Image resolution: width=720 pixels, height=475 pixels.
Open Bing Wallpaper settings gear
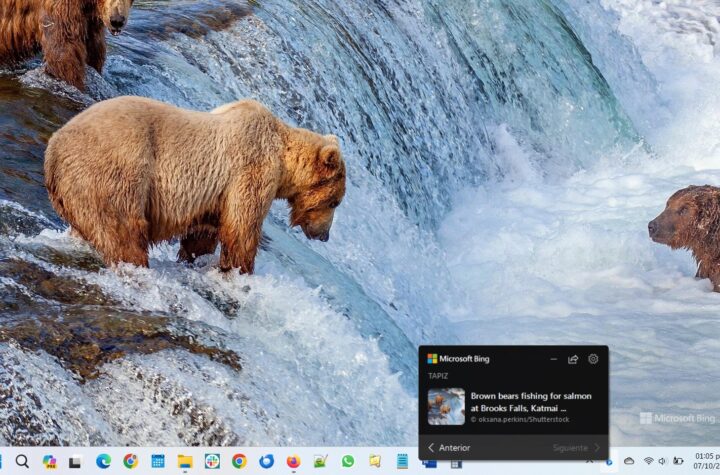pos(593,359)
